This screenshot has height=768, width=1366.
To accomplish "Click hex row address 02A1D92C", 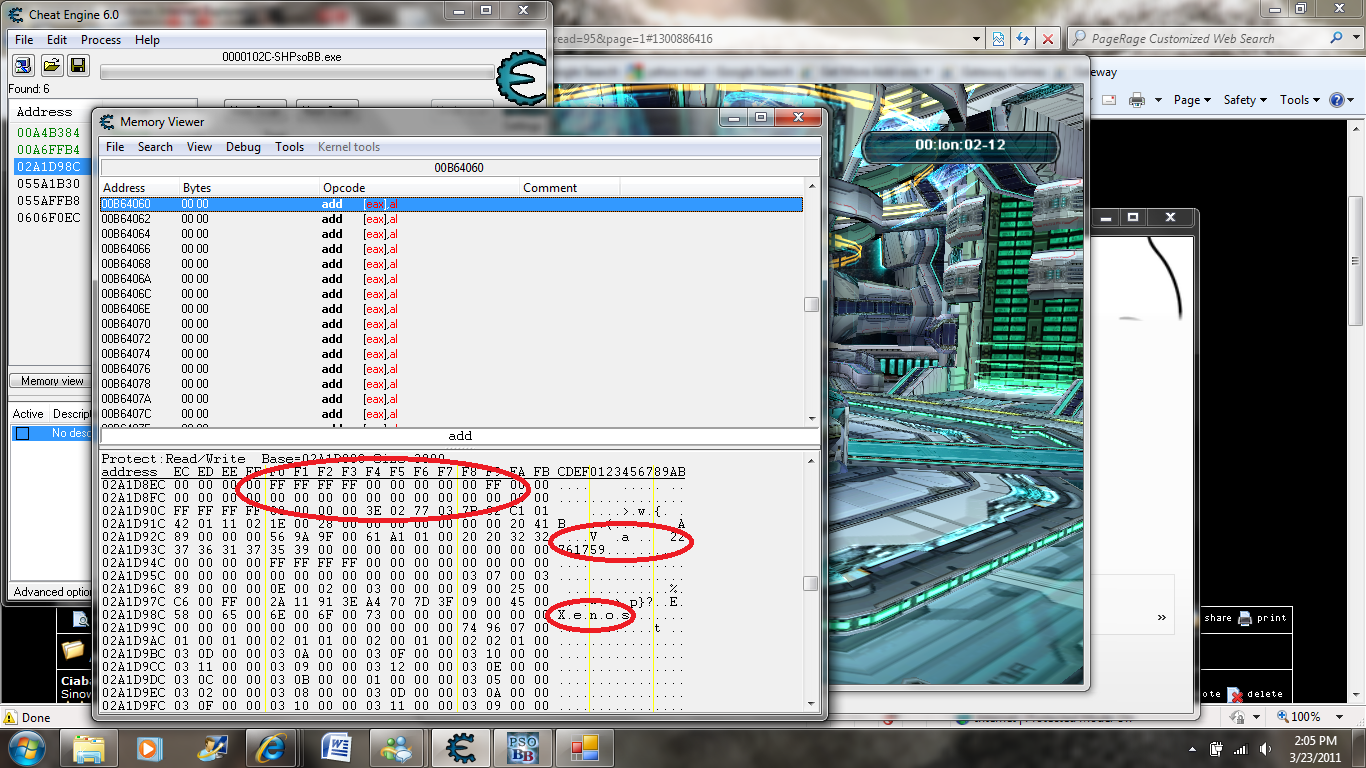I will tap(134, 537).
